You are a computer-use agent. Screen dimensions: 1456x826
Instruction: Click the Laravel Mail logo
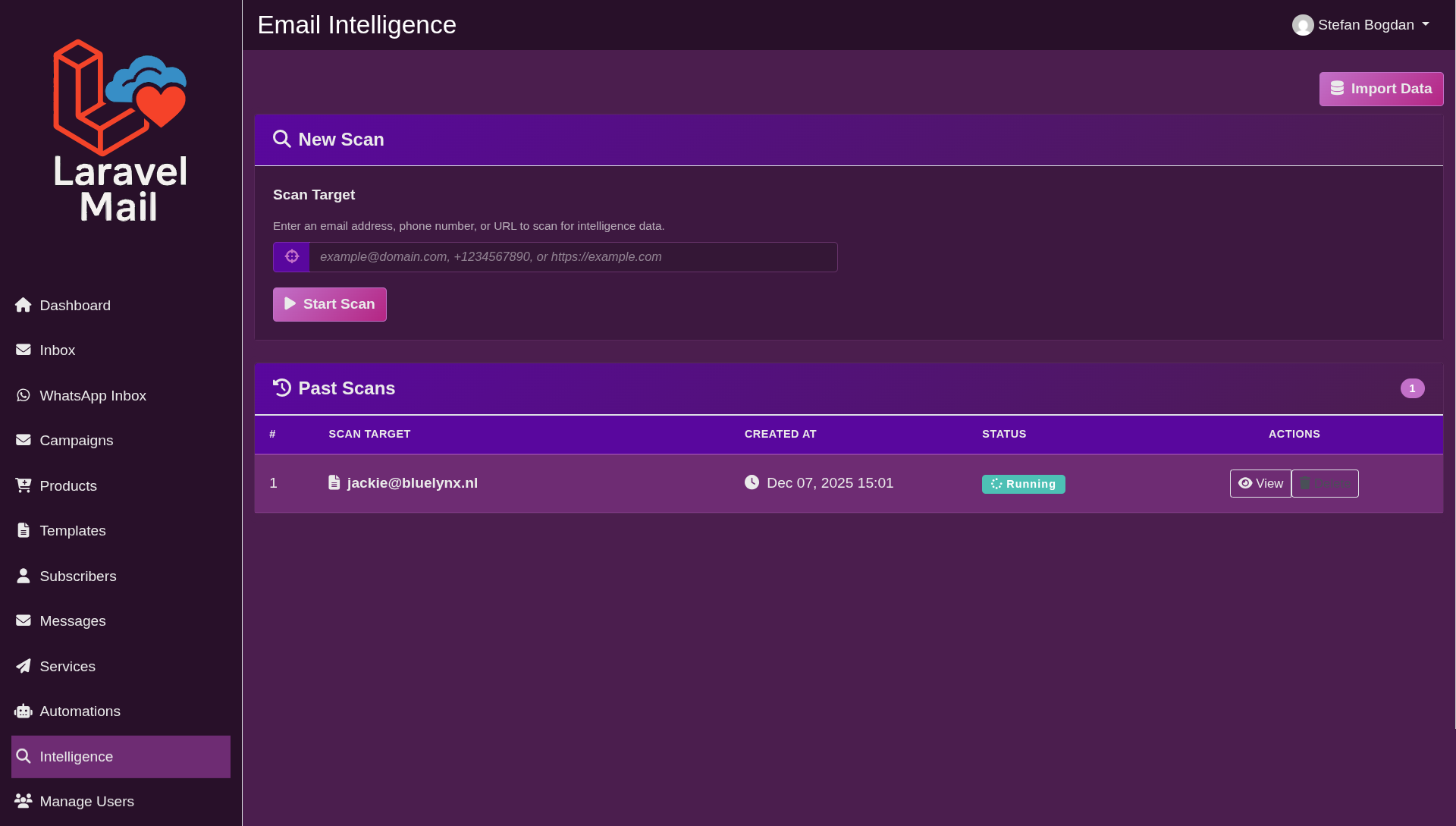point(119,129)
